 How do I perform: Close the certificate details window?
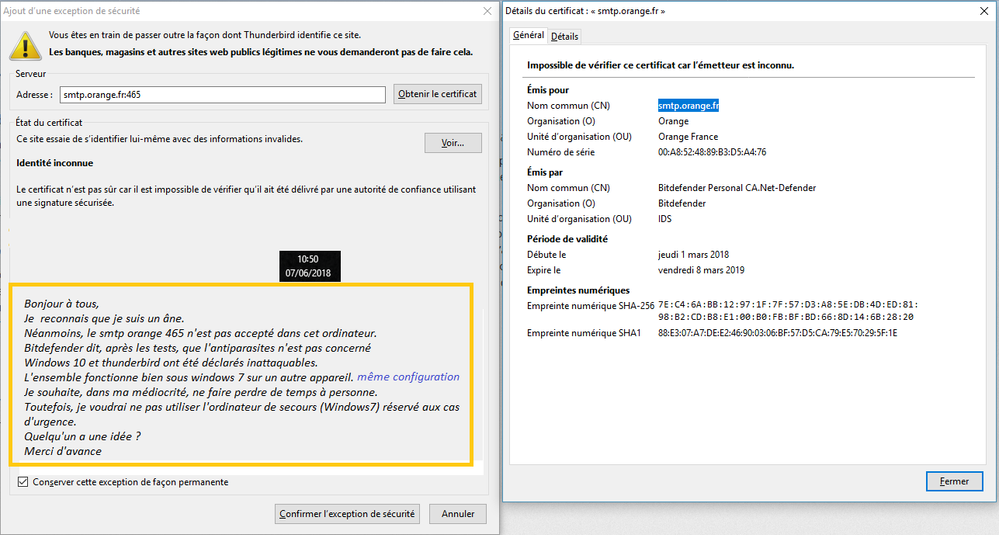tap(984, 11)
